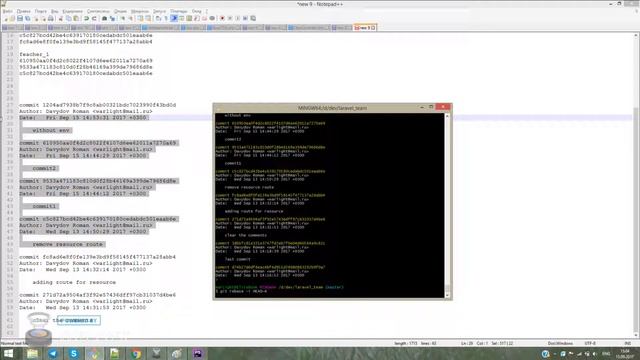Click the 'remove resource route' line in Notepad++

click(x=68, y=244)
